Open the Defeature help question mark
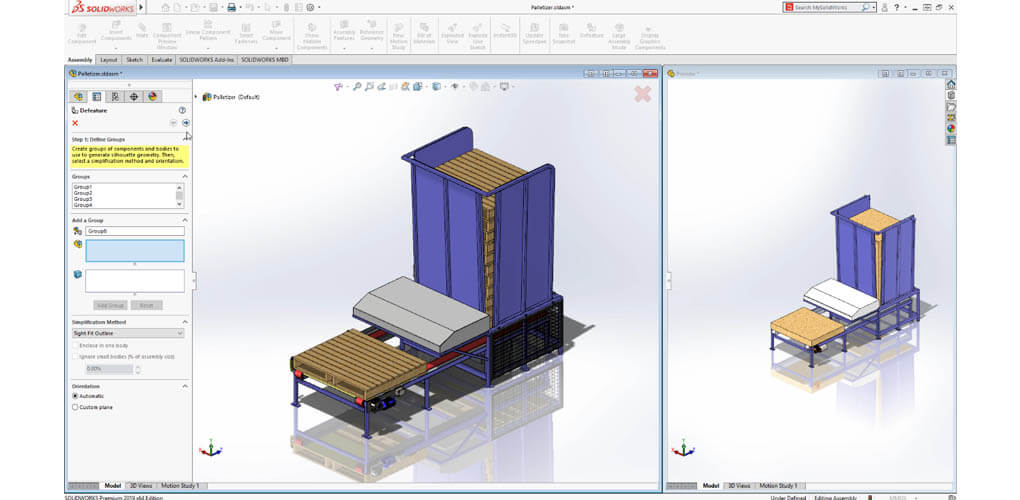1020x500 pixels. (182, 110)
